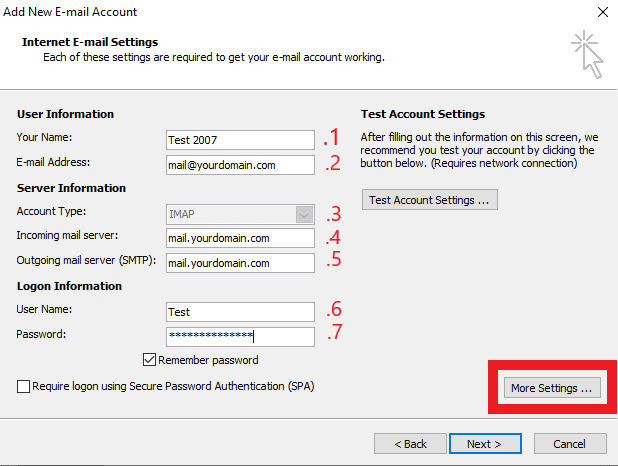Screen dimensions: 618x466
Task: Click the red number 1 annotation
Action: tap(332, 138)
